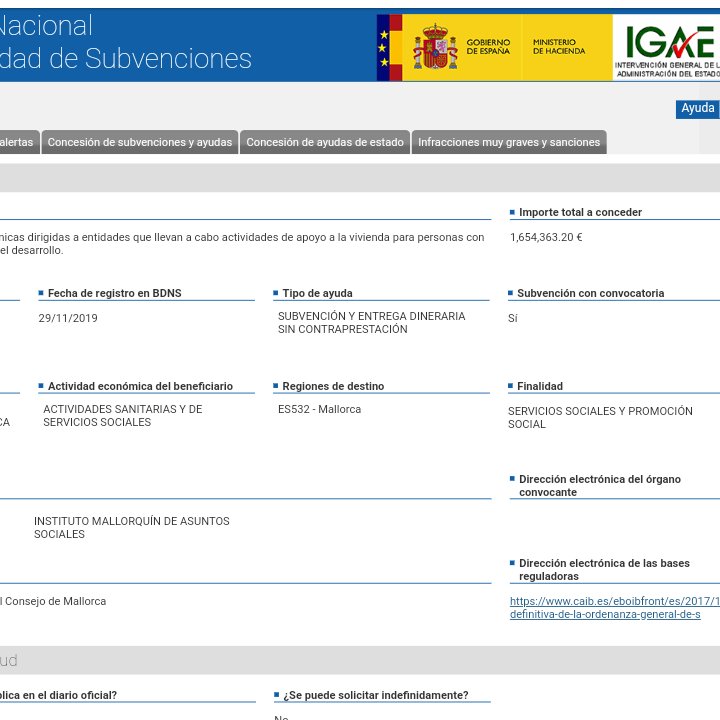Select the description text about apoyo a la vivienda
Viewport: 720px width, 720px height.
point(242,244)
